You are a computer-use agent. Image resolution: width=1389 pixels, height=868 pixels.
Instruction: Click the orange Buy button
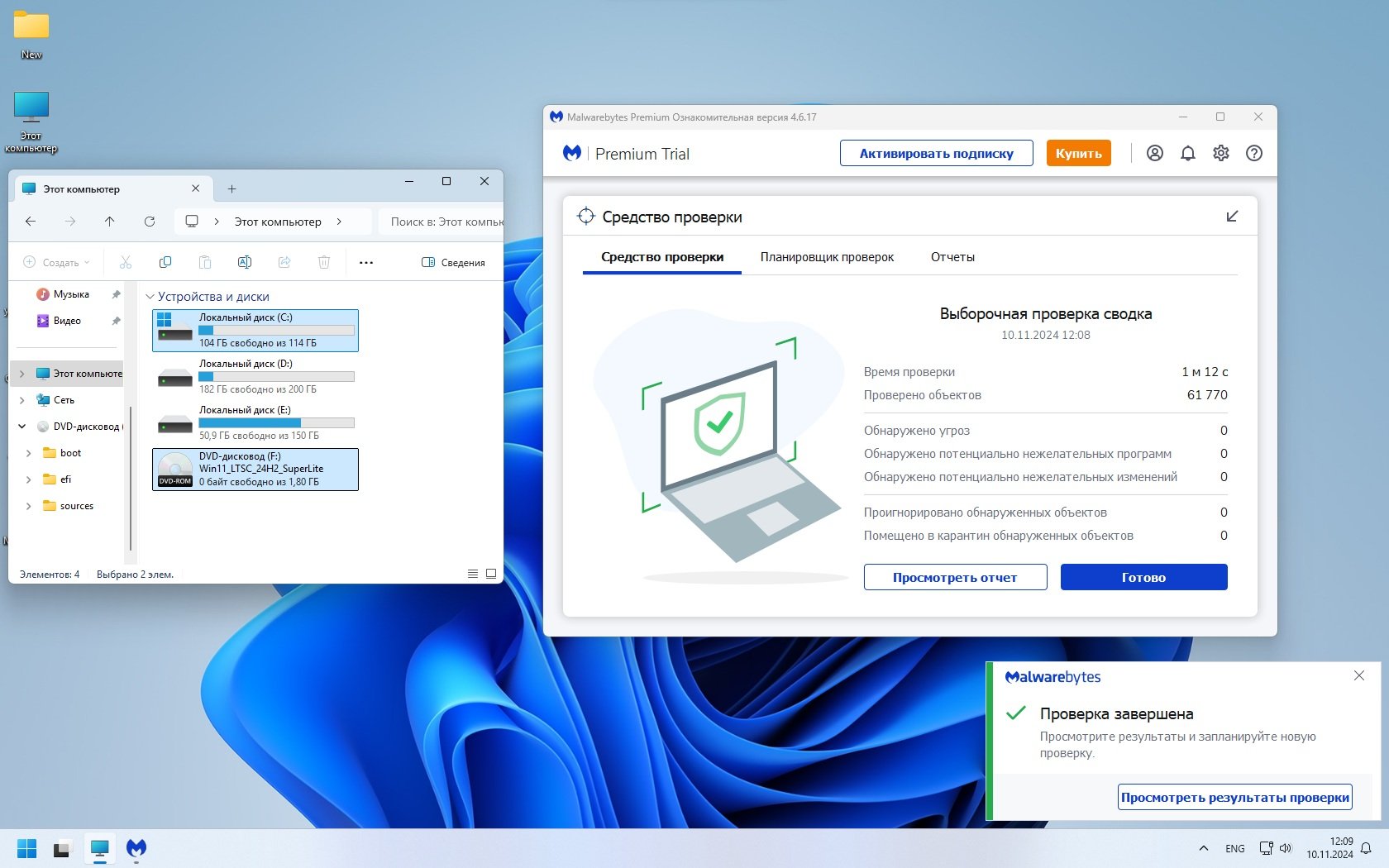click(1078, 153)
